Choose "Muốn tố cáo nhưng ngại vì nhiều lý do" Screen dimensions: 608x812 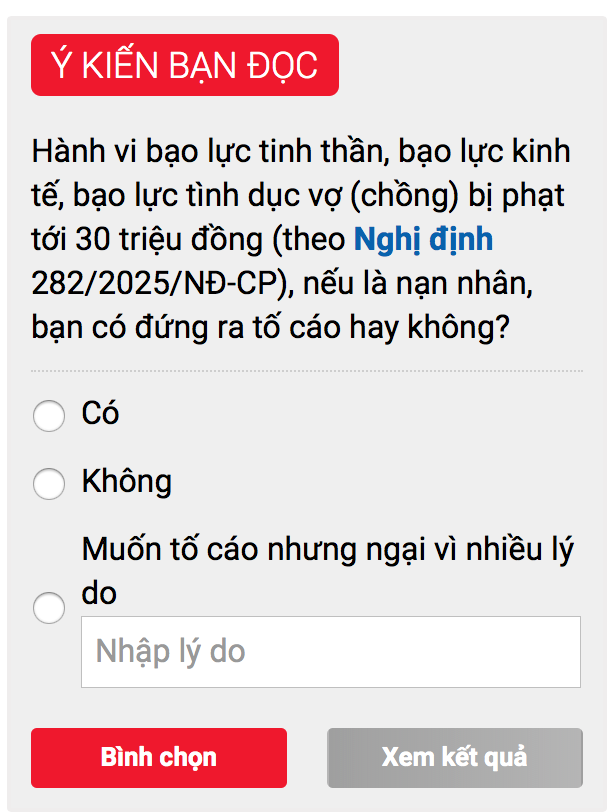tap(48, 608)
